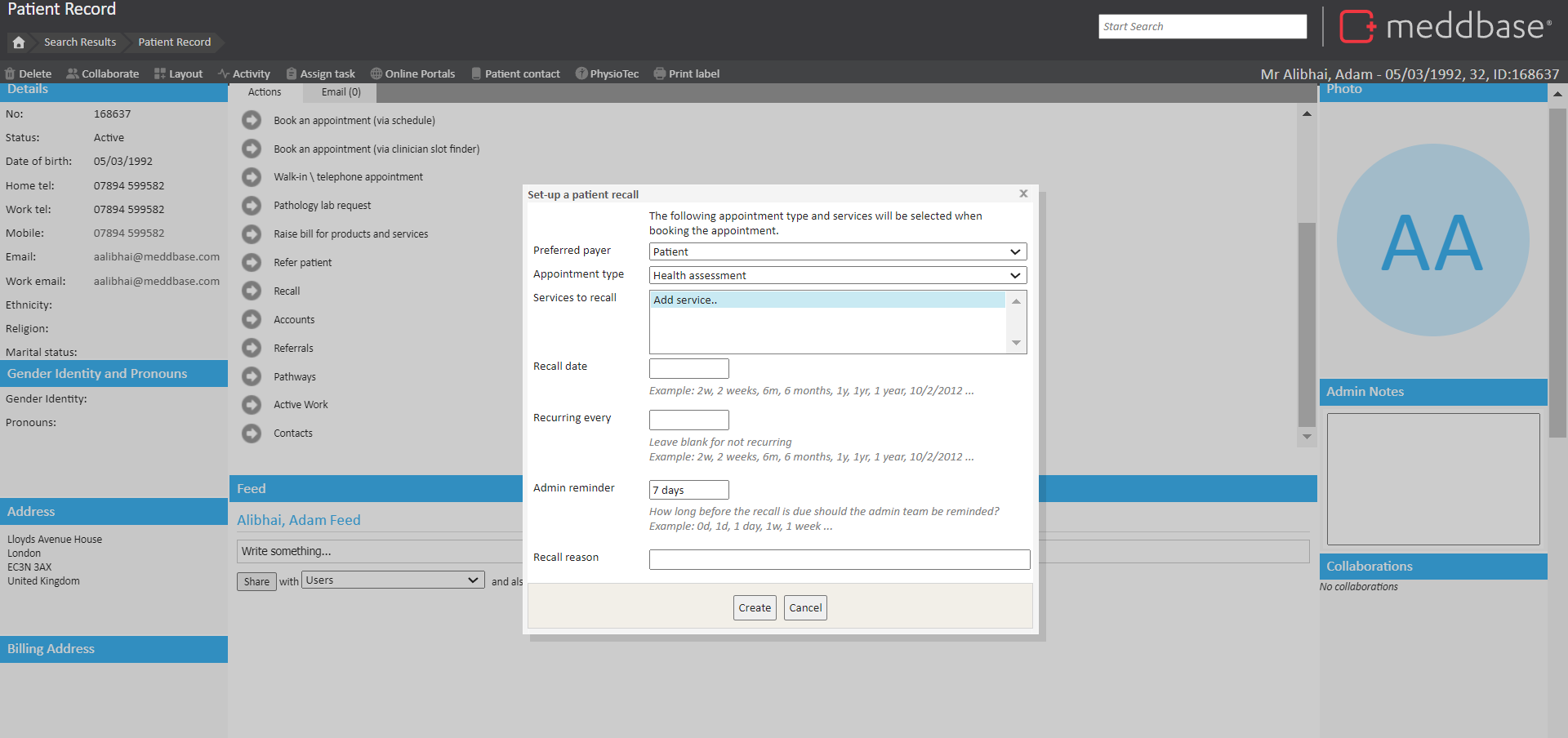Expand the Preferred payer dropdown
The width and height of the screenshot is (1568, 738).
[x=837, y=251]
